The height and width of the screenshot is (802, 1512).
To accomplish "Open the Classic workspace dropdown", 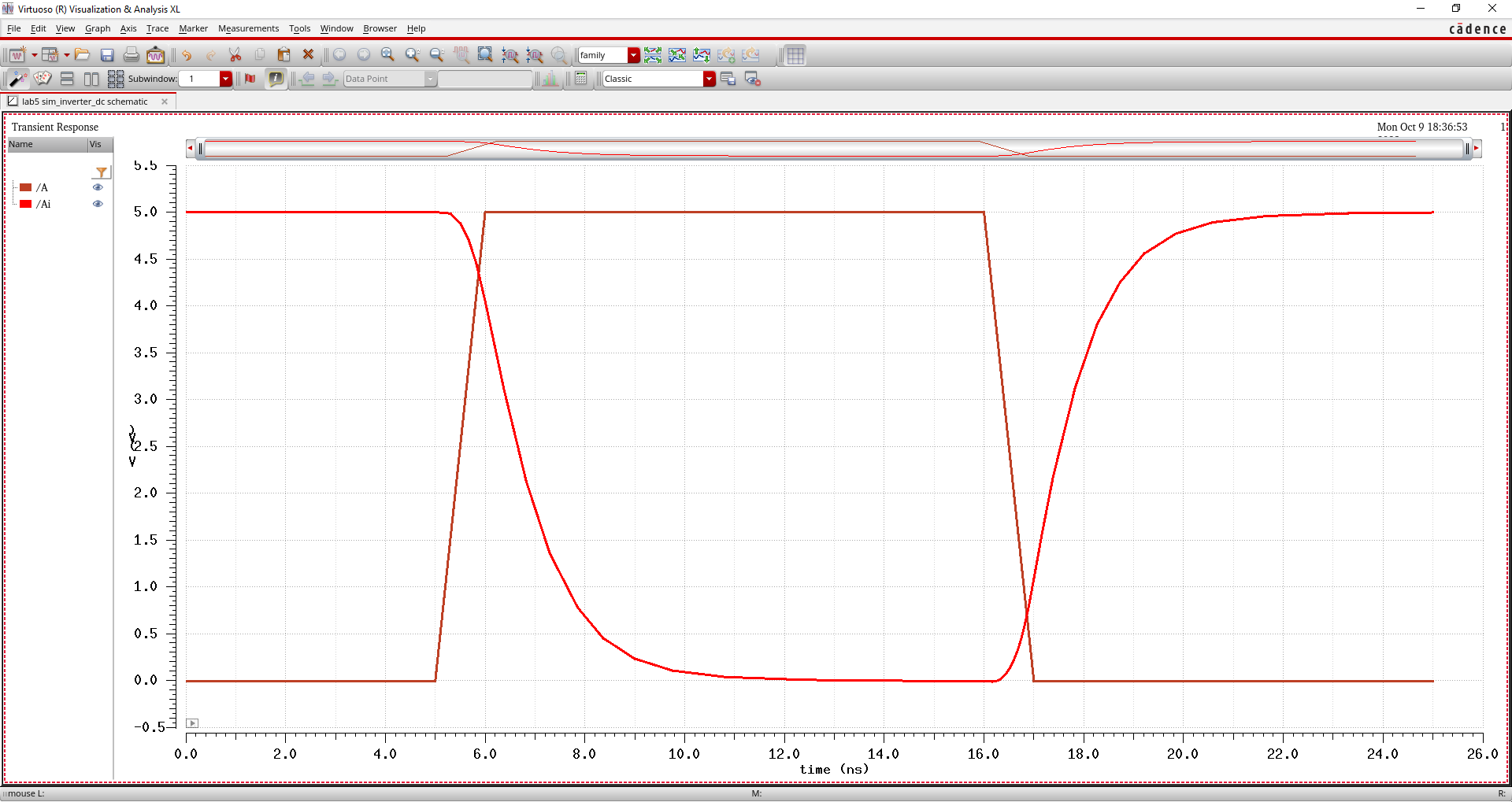I will coord(710,79).
